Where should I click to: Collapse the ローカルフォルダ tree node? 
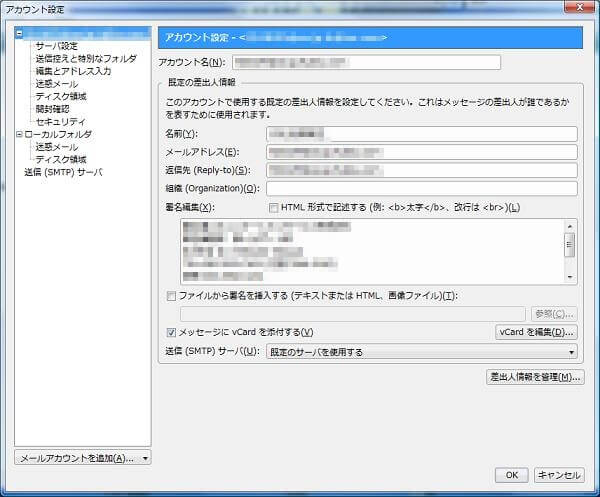[19, 135]
